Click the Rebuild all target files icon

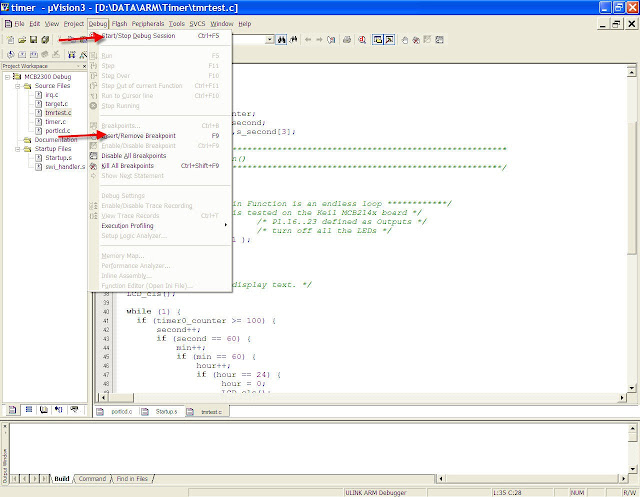point(33,54)
